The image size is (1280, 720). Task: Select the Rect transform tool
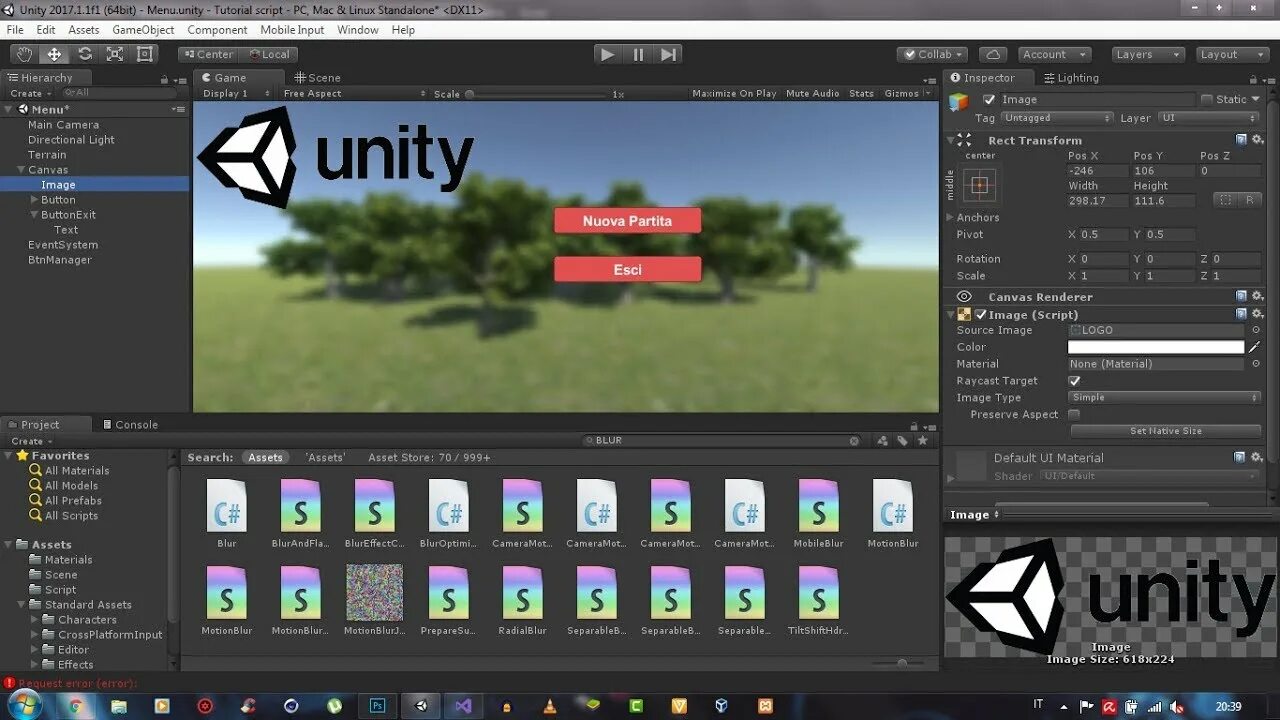pyautogui.click(x=145, y=54)
